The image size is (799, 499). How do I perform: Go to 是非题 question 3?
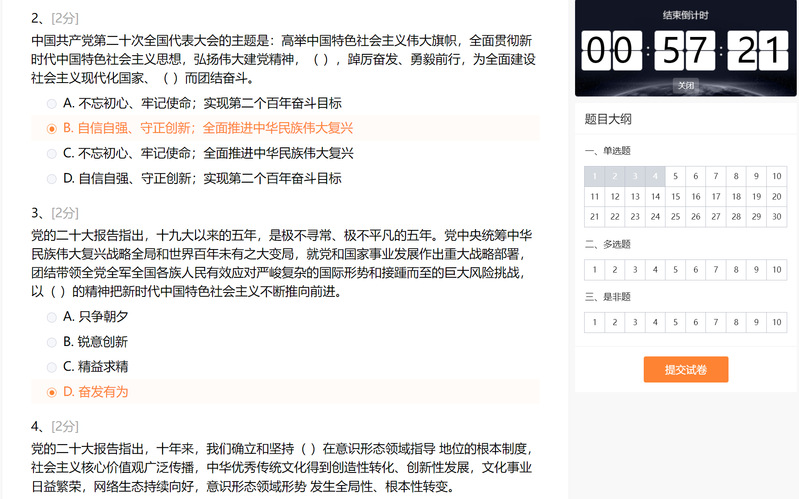(x=635, y=322)
